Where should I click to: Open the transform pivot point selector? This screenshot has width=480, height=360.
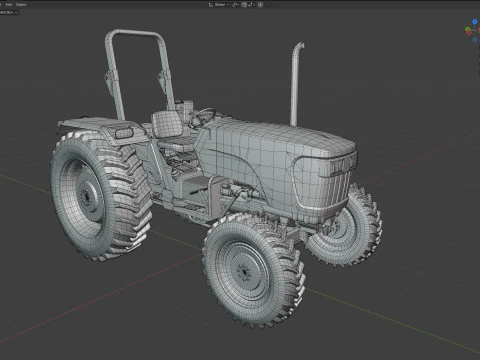pyautogui.click(x=235, y=5)
